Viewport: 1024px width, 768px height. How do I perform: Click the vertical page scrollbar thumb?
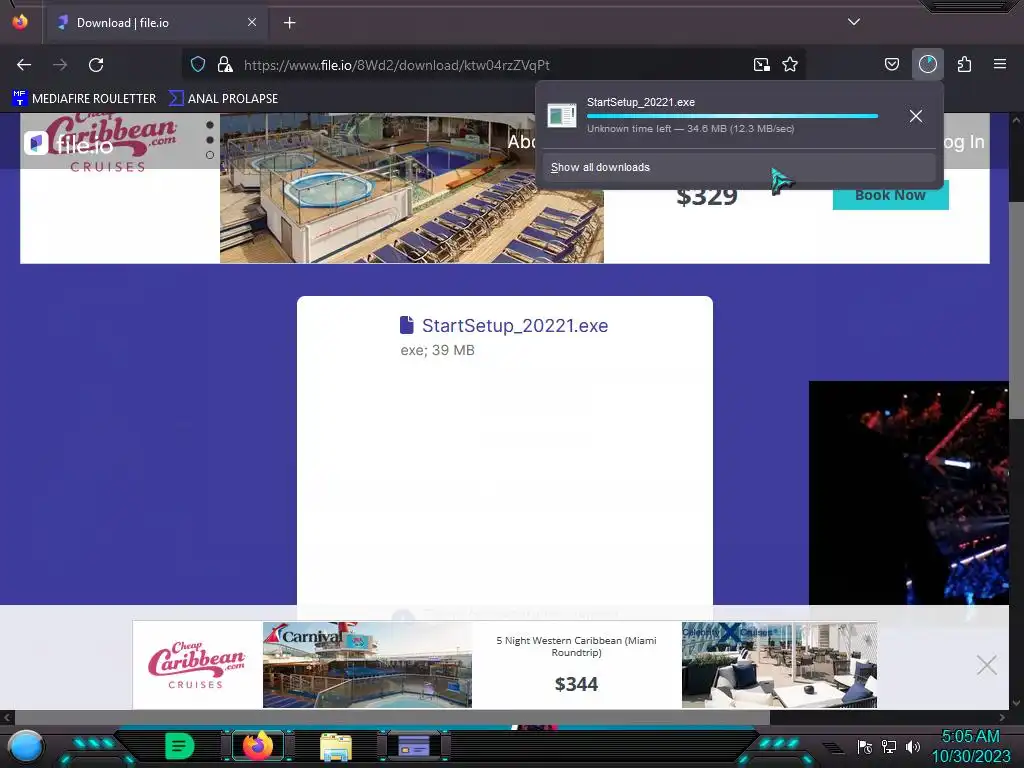tap(1016, 310)
